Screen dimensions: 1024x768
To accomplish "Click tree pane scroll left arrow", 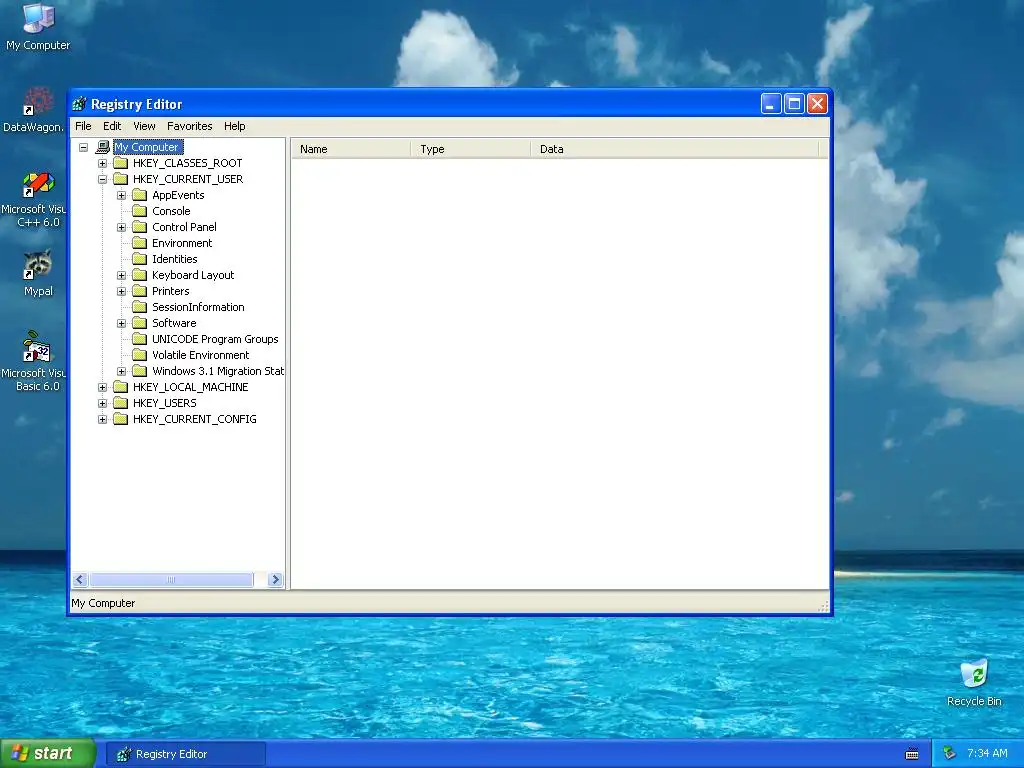I will pyautogui.click(x=80, y=579).
